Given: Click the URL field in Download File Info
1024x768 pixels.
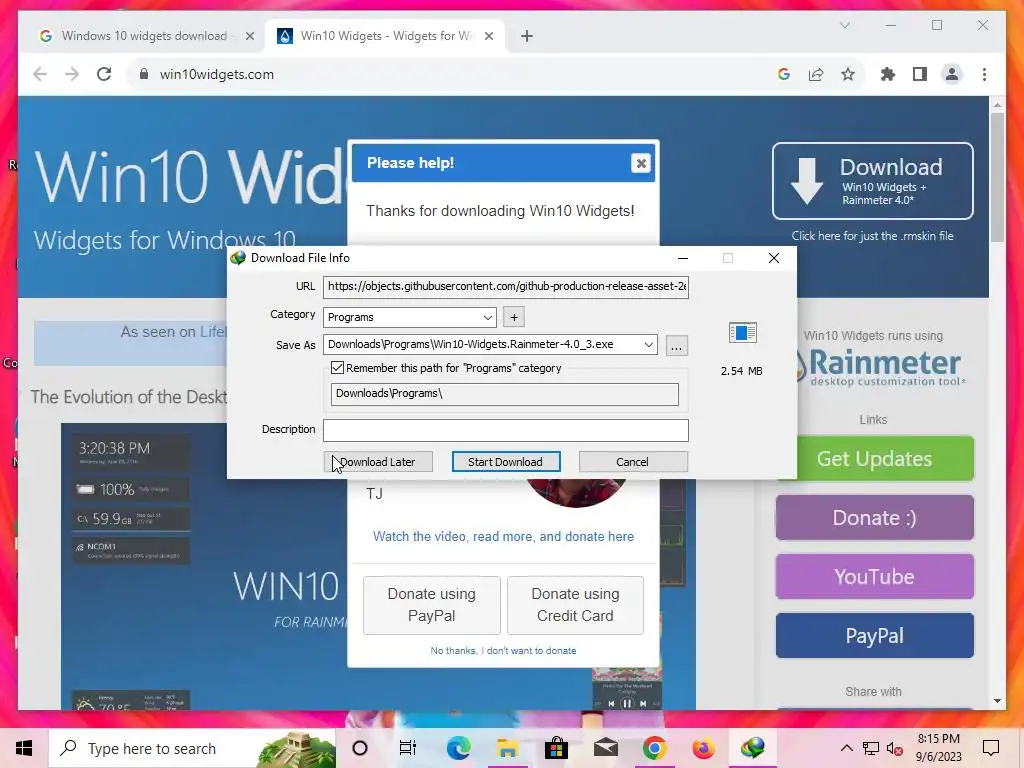Looking at the screenshot, I should (505, 286).
